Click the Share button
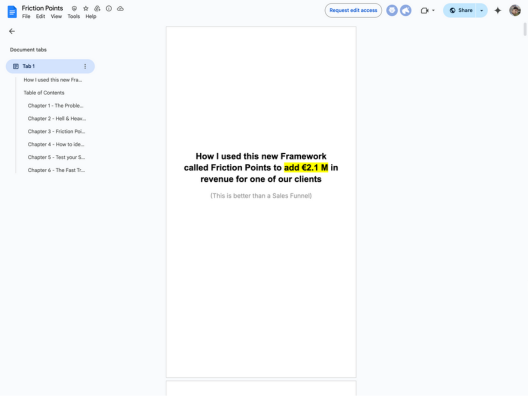Image resolution: width=528 pixels, height=396 pixels. click(460, 11)
